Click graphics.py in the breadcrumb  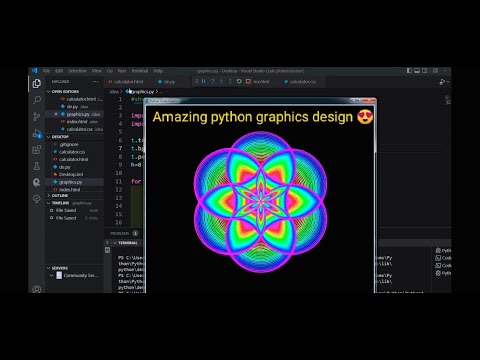141,91
